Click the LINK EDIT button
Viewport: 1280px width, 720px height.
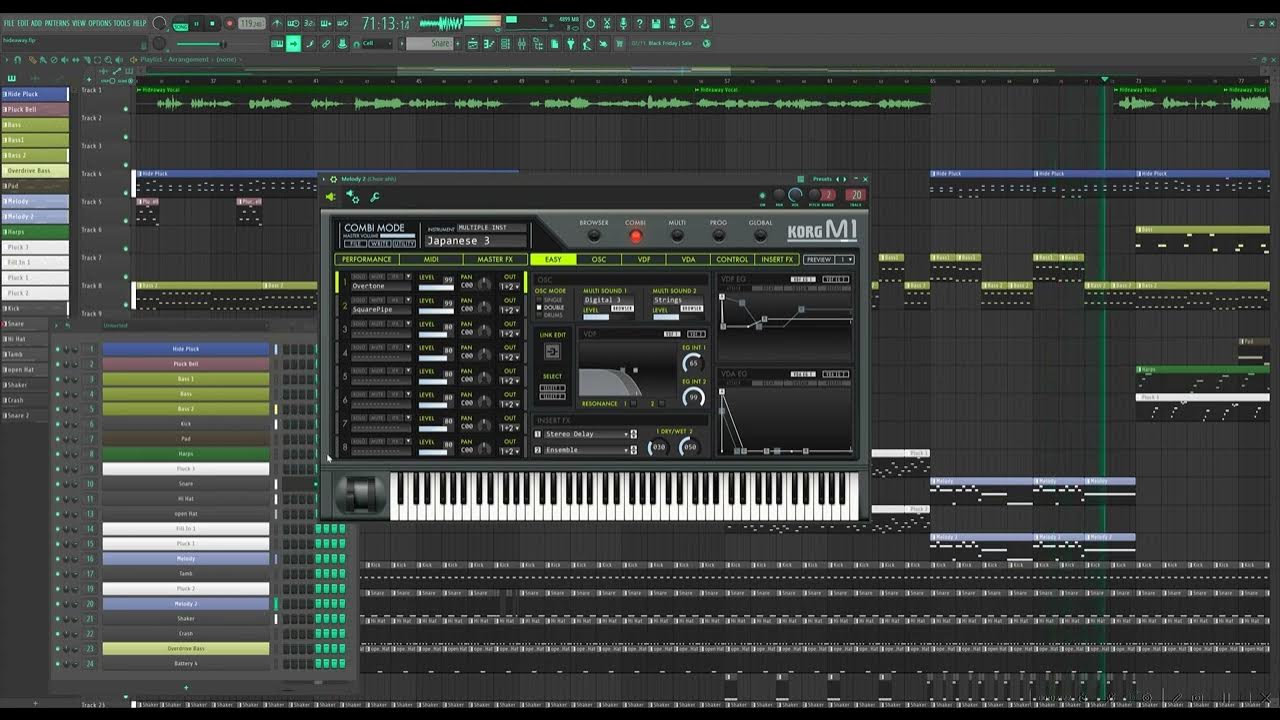tap(552, 351)
